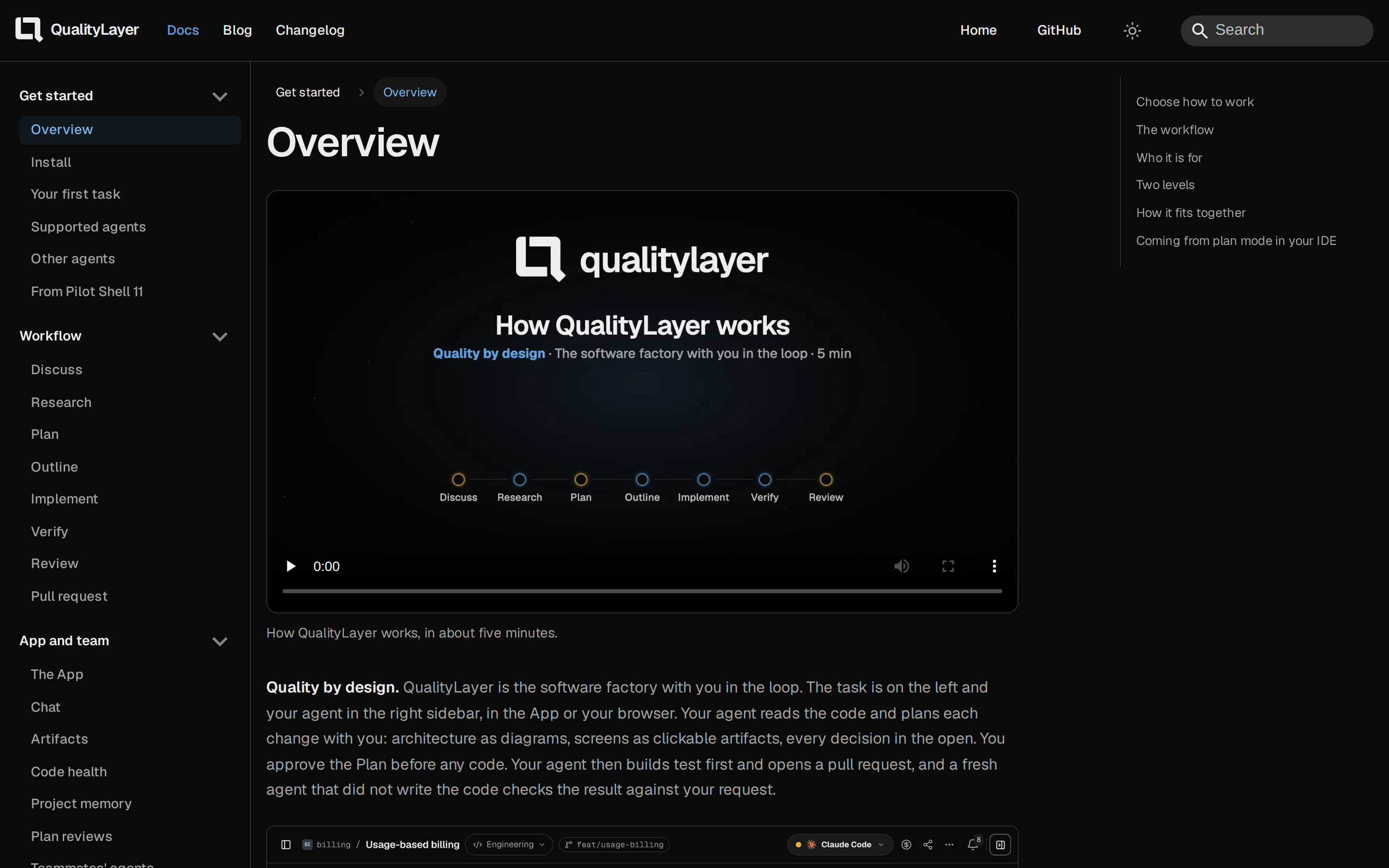
Task: Click the QualityLayer logo icon in header
Action: click(29, 30)
